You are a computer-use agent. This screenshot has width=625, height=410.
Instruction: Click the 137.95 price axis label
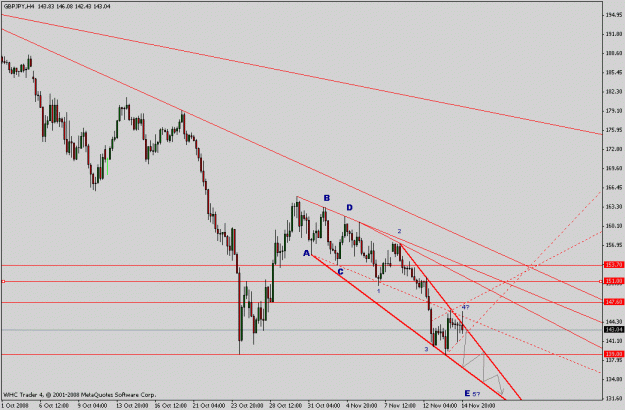point(614,360)
